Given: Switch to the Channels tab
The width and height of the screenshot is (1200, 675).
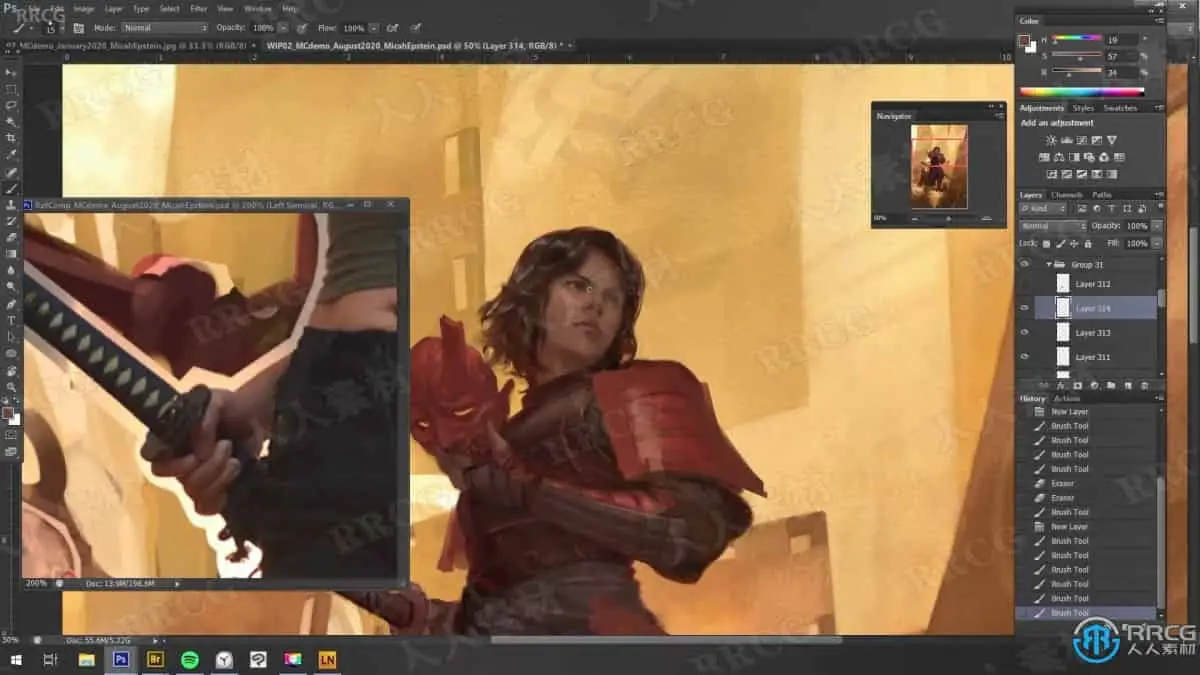Looking at the screenshot, I should click(x=1066, y=194).
